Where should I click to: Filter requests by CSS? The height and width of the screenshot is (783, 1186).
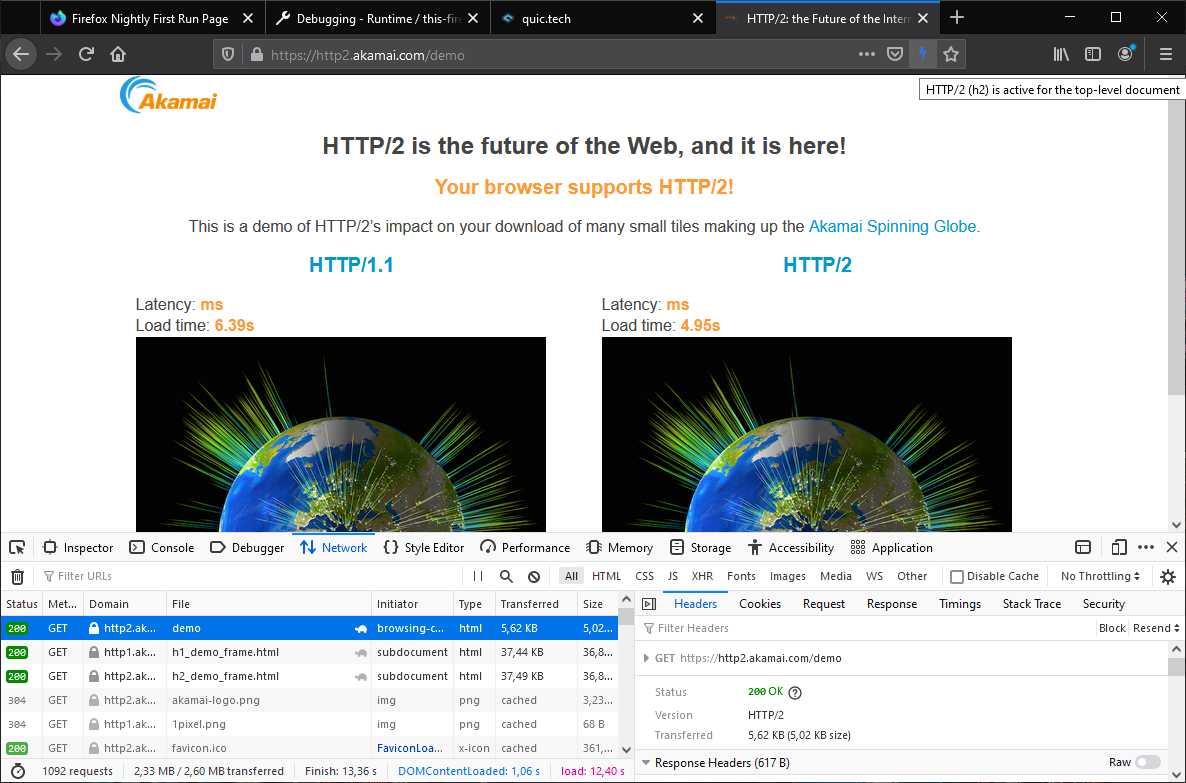644,576
